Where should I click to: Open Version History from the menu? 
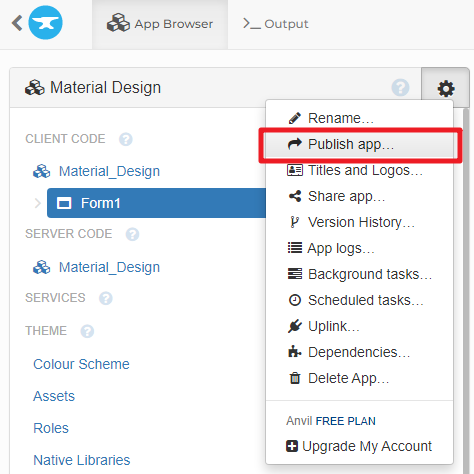click(359, 222)
